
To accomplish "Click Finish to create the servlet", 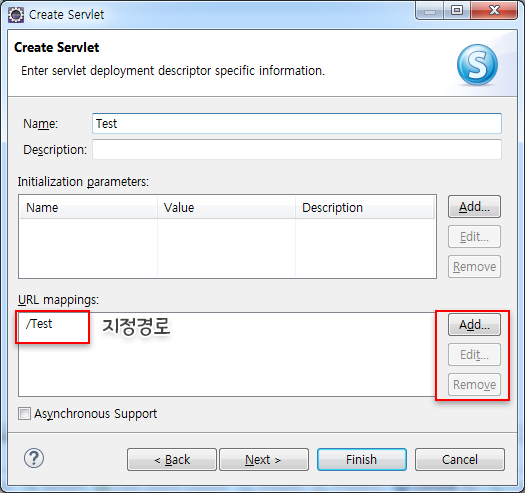I will coord(362,460).
